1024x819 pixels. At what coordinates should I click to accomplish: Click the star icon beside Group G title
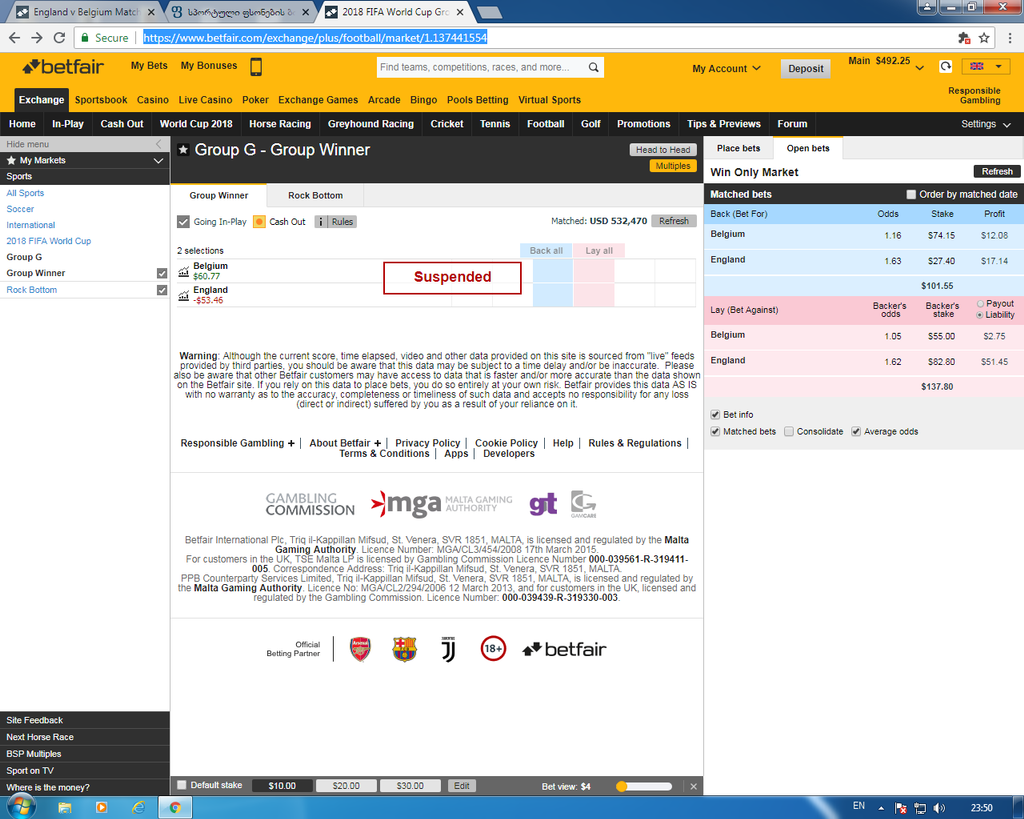[184, 150]
